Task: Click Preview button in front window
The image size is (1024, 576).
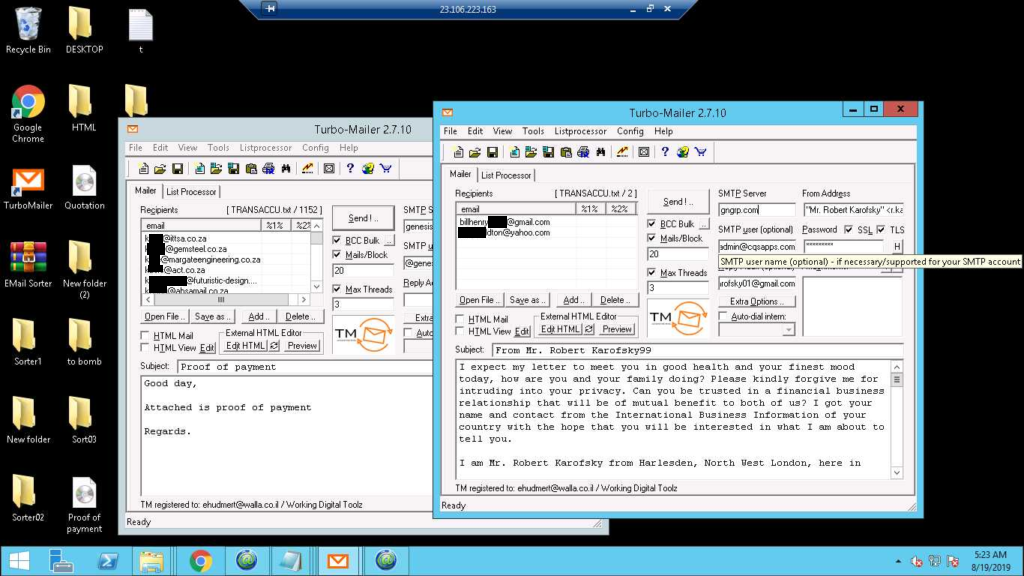Action: tap(617, 329)
